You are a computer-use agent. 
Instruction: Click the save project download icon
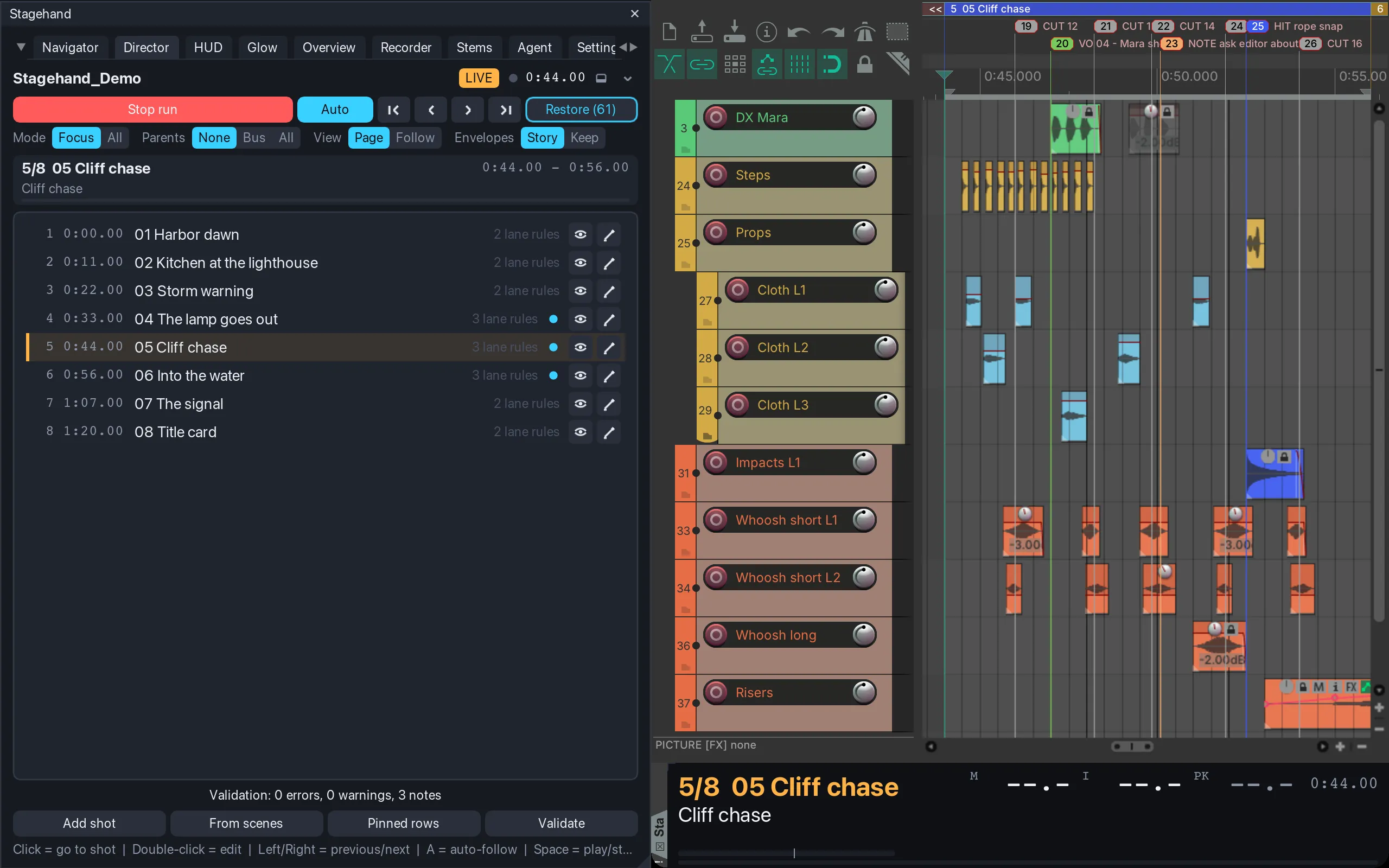click(734, 31)
